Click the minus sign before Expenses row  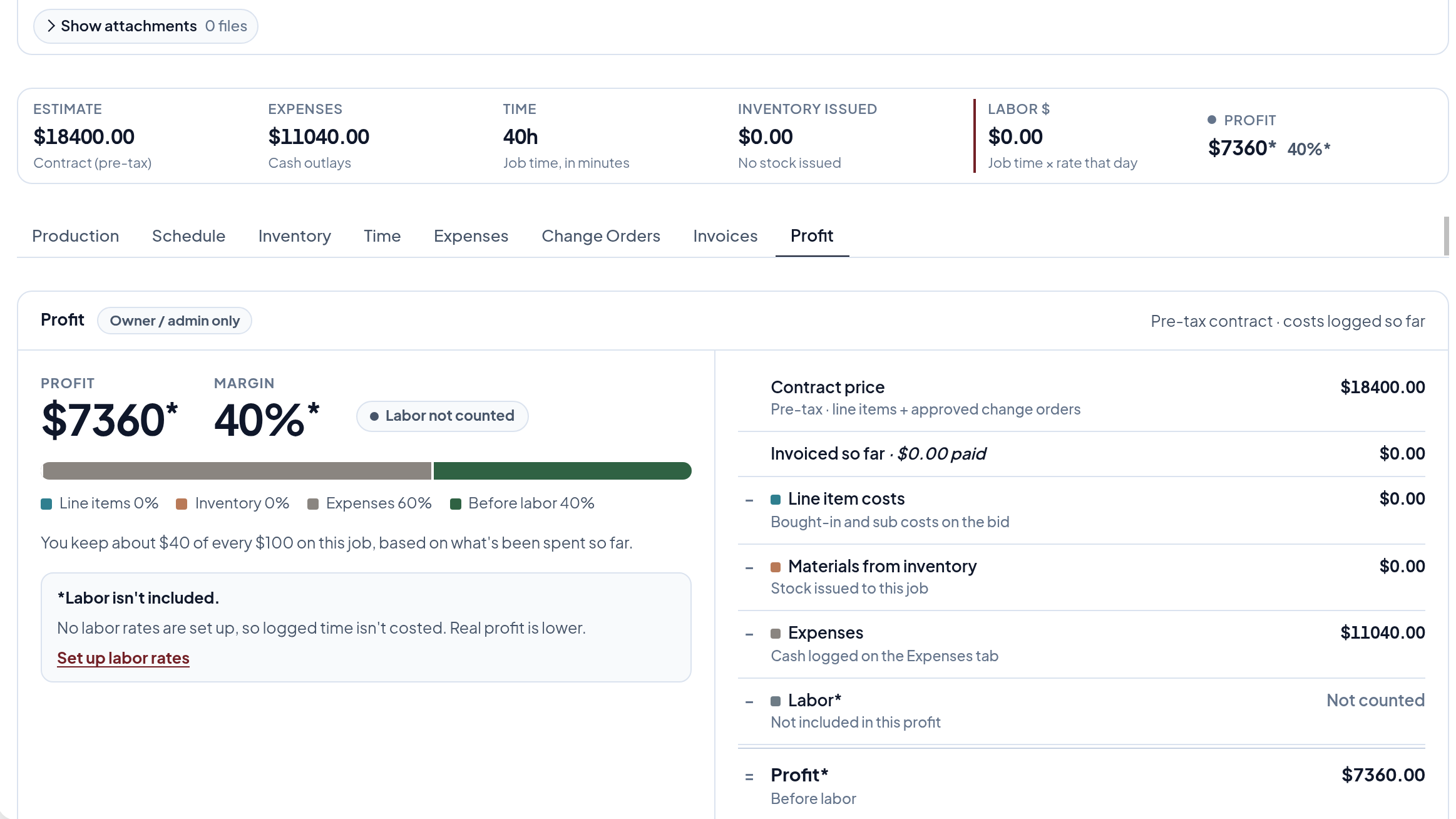click(749, 634)
